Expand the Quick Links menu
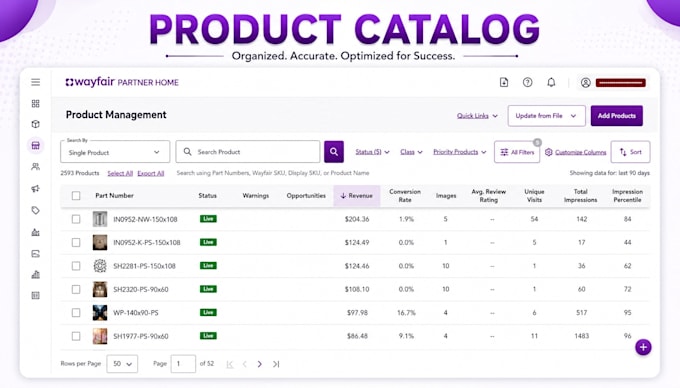Image resolution: width=680 pixels, height=388 pixels. tap(477, 116)
